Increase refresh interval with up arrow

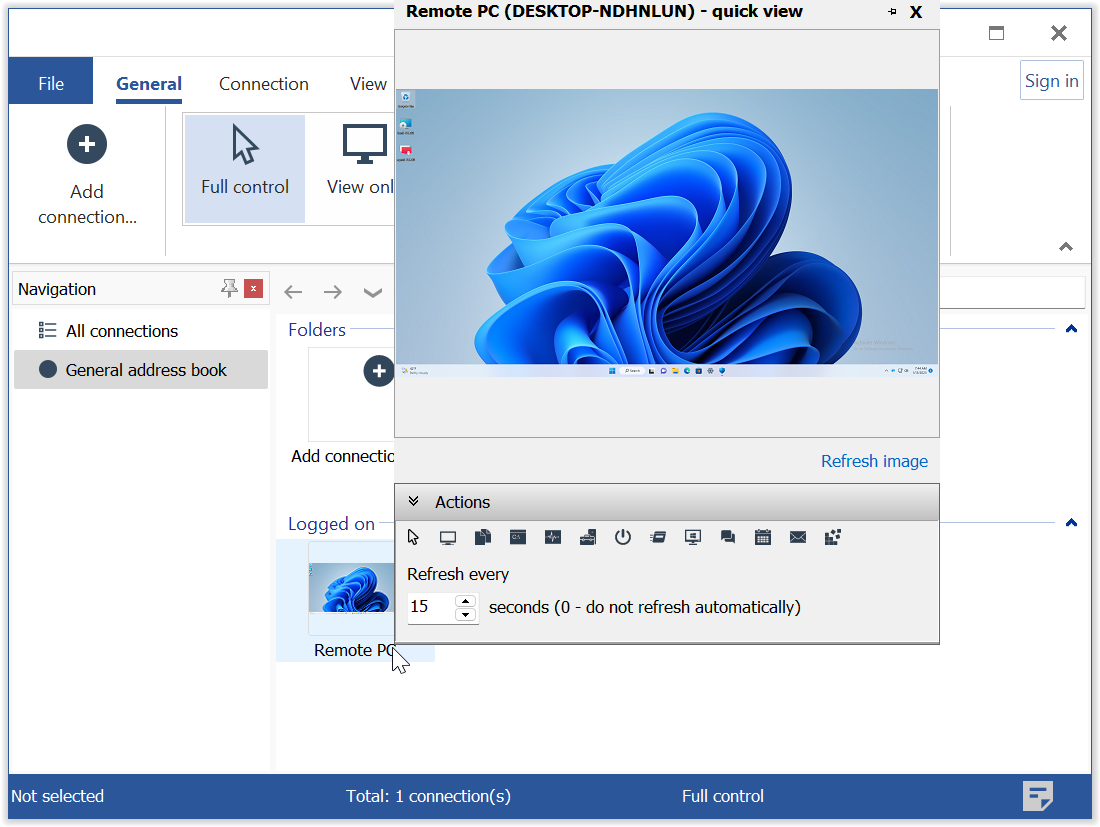(x=466, y=601)
